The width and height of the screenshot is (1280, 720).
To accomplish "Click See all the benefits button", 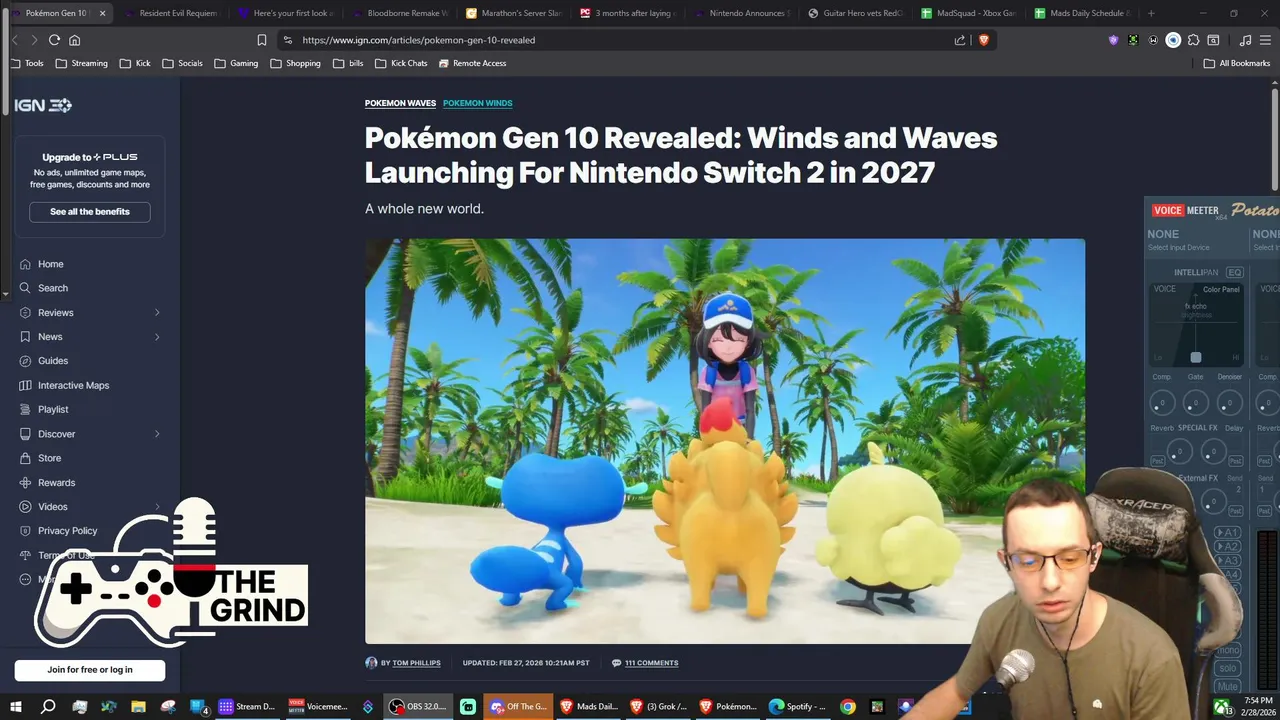I will point(90,212).
